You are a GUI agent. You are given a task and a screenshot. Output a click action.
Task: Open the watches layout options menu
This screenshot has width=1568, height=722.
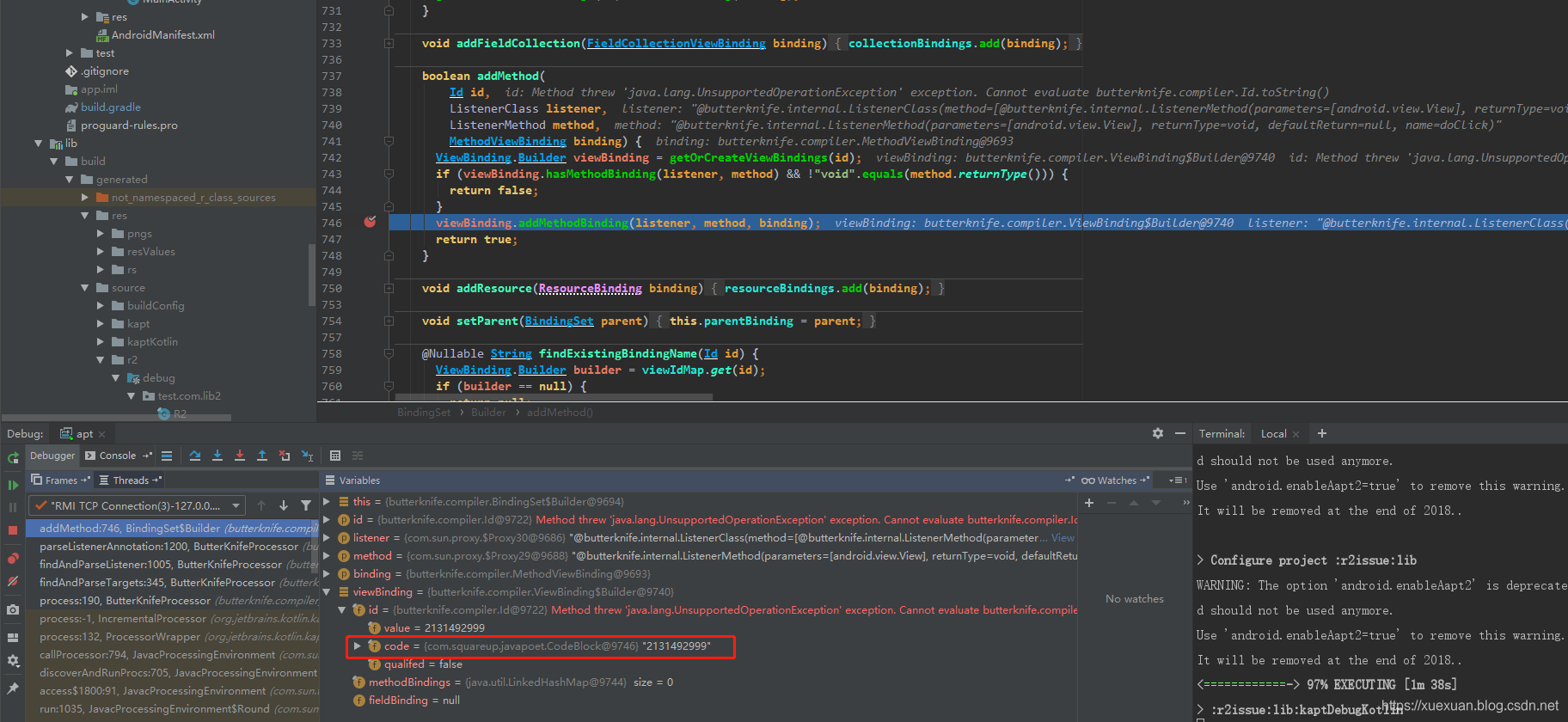coord(1178,480)
